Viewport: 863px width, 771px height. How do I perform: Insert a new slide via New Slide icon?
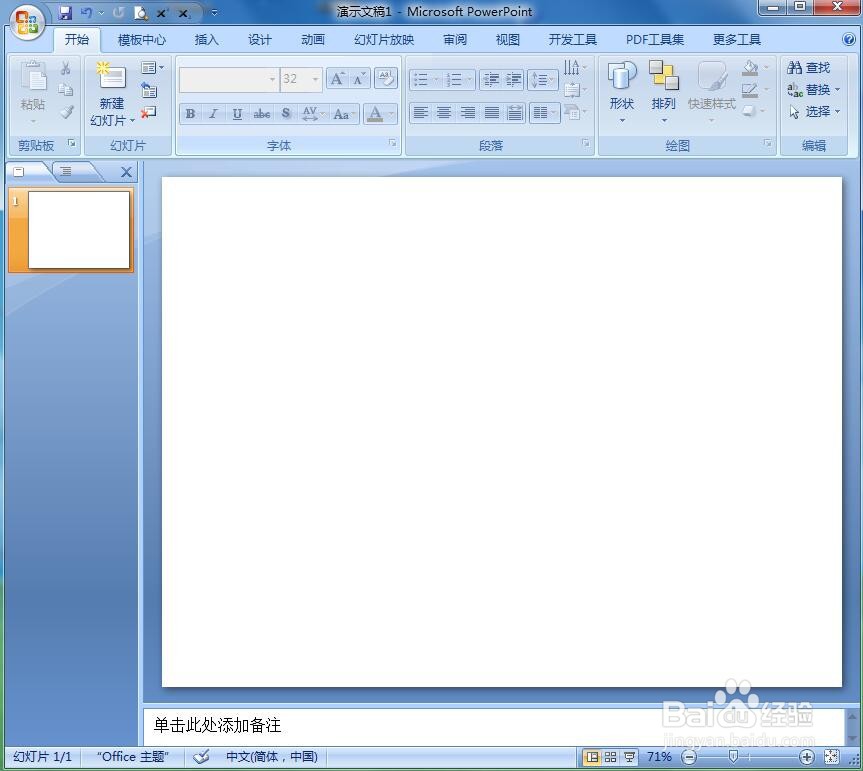click(112, 76)
